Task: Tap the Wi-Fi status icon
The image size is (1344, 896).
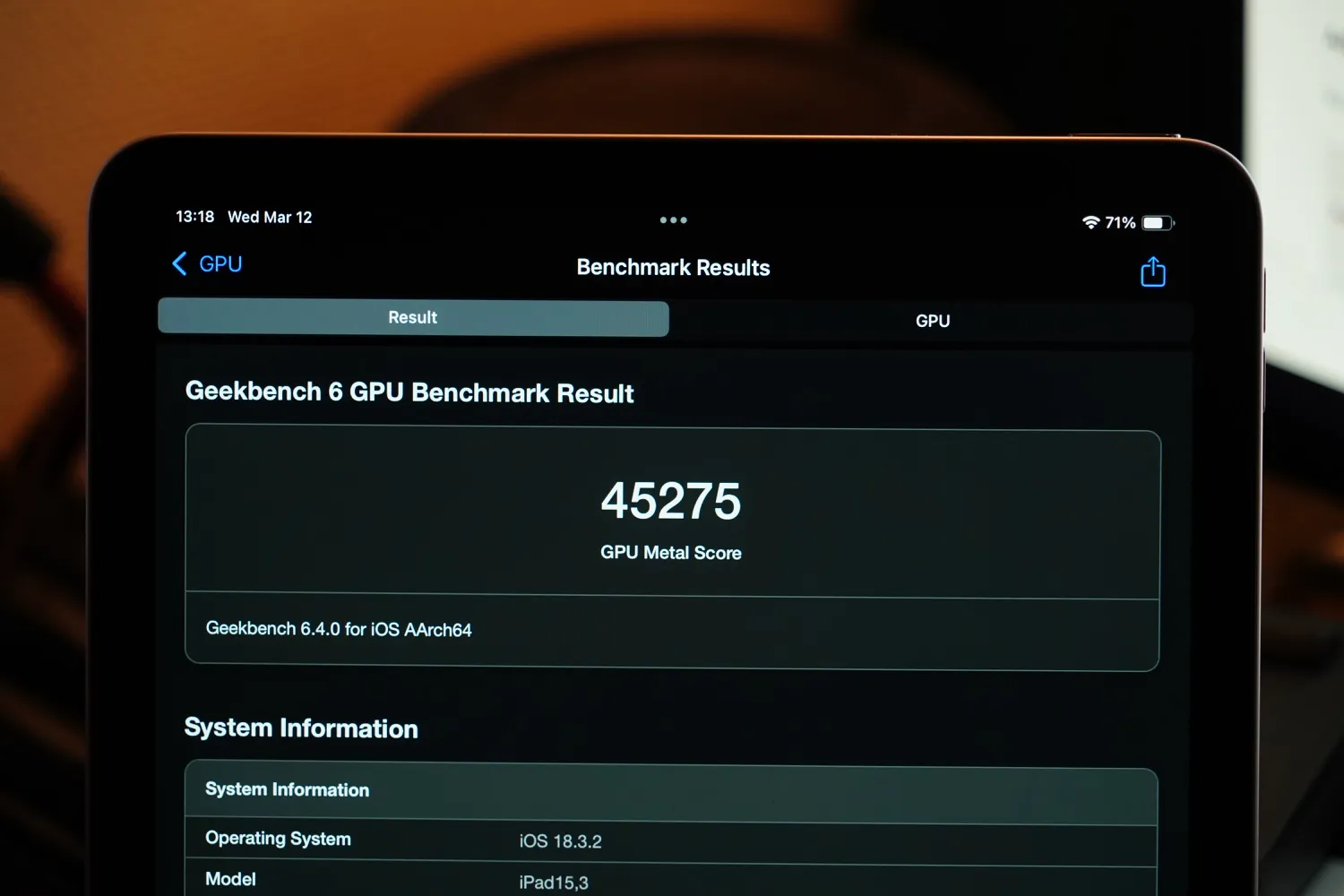Action: [1090, 222]
